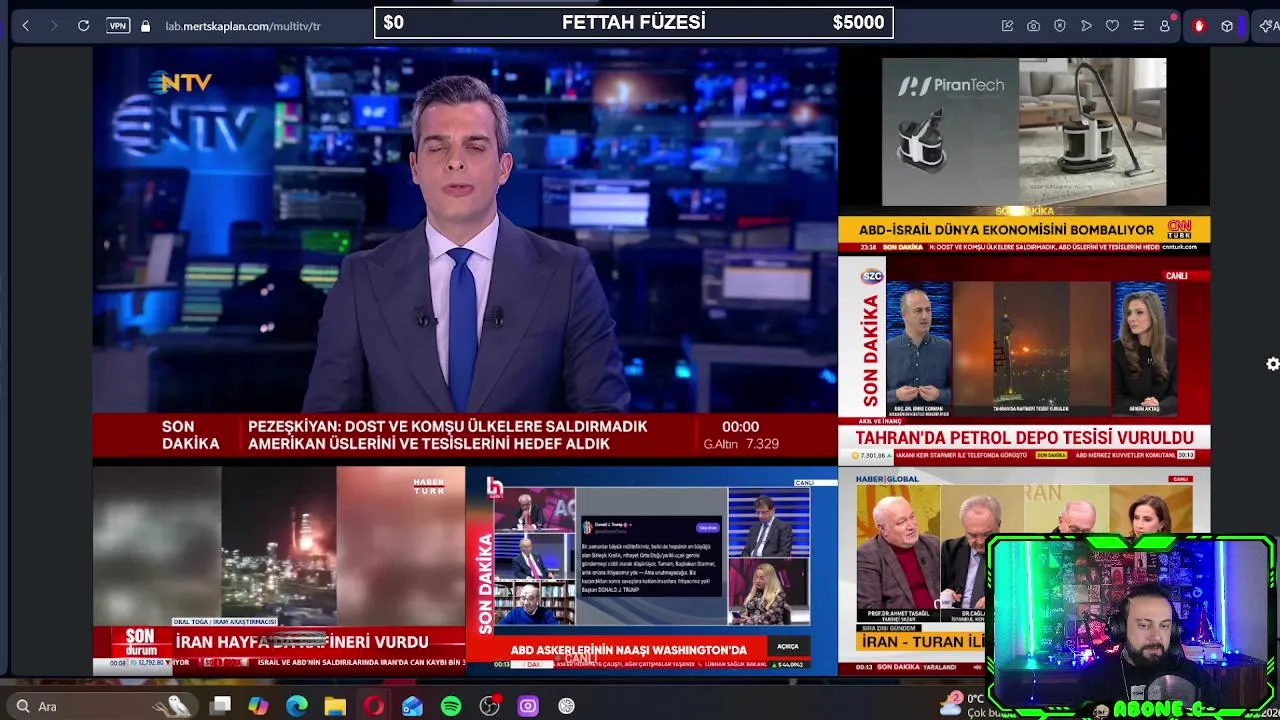Click the red Opera extension icon
1280x720 pixels.
(x=1199, y=26)
